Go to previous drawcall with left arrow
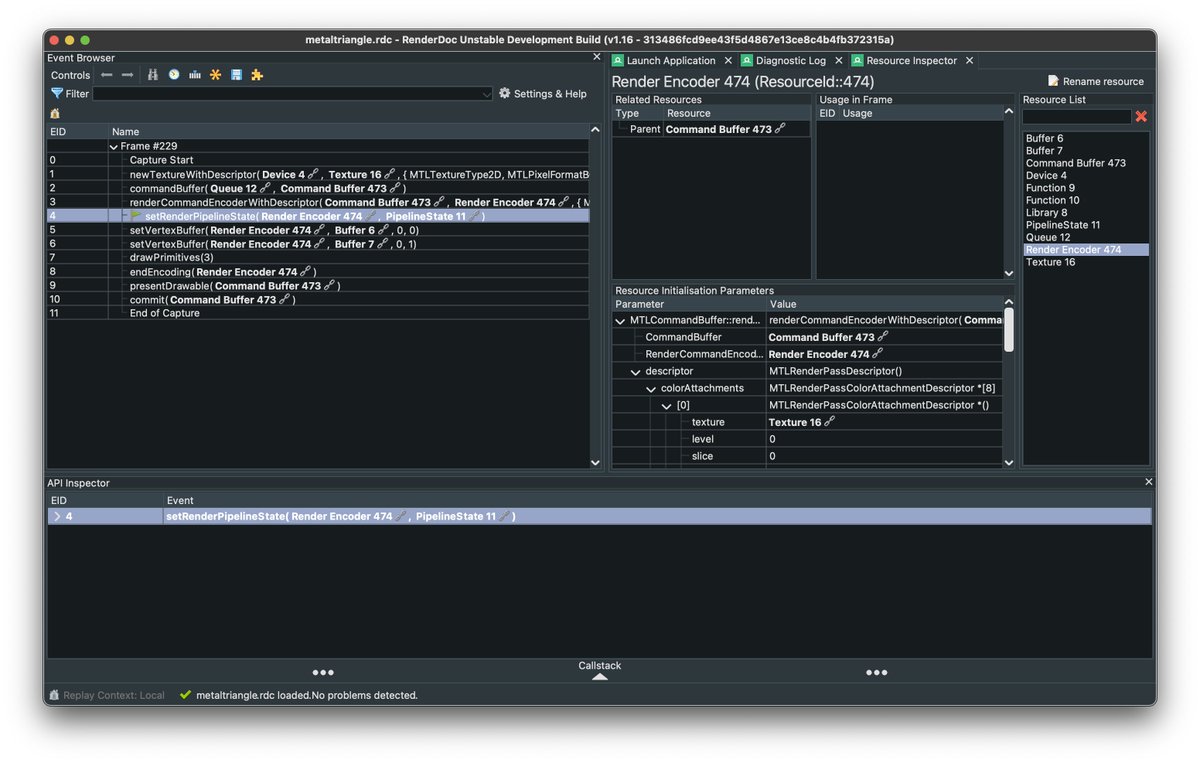The height and width of the screenshot is (763, 1200). coord(106,75)
